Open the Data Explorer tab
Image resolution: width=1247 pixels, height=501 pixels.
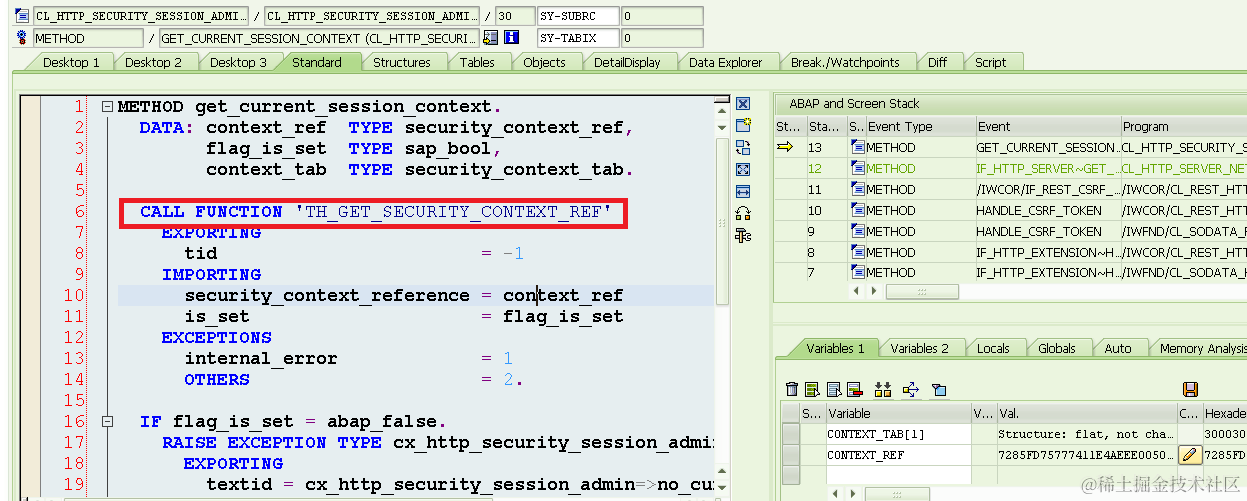click(726, 62)
